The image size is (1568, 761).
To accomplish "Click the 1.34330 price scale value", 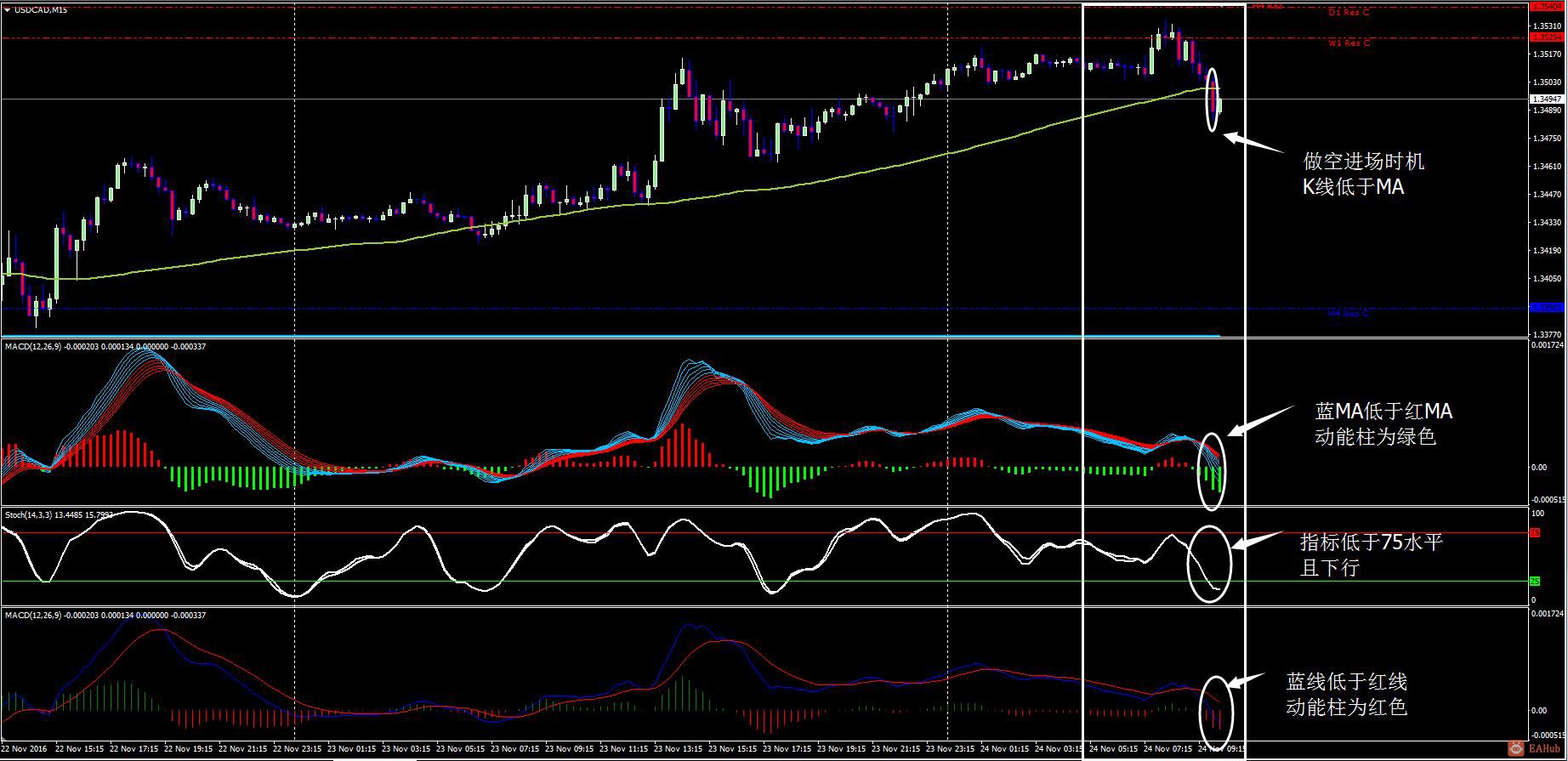I will pos(1546,223).
